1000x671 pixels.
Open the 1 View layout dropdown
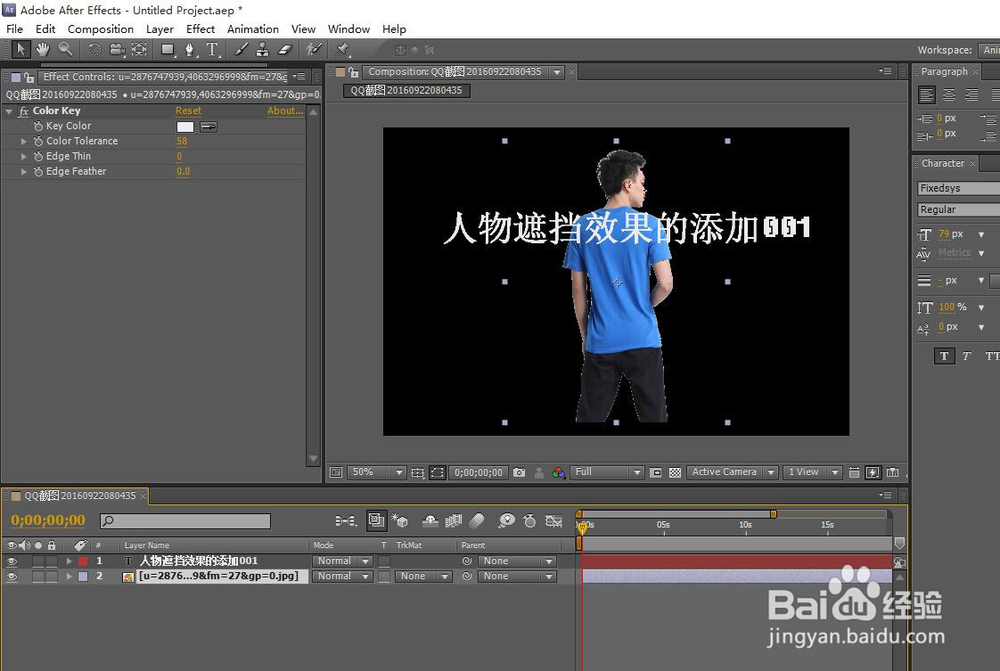(x=812, y=473)
